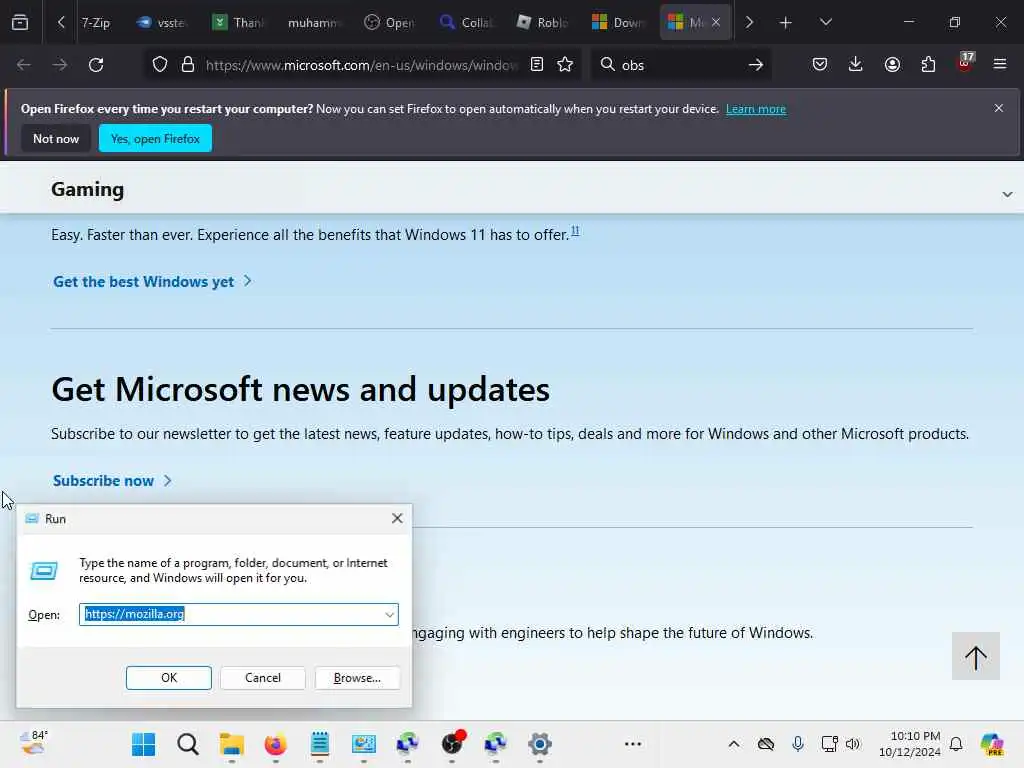Close the Run dialog

[x=397, y=519]
